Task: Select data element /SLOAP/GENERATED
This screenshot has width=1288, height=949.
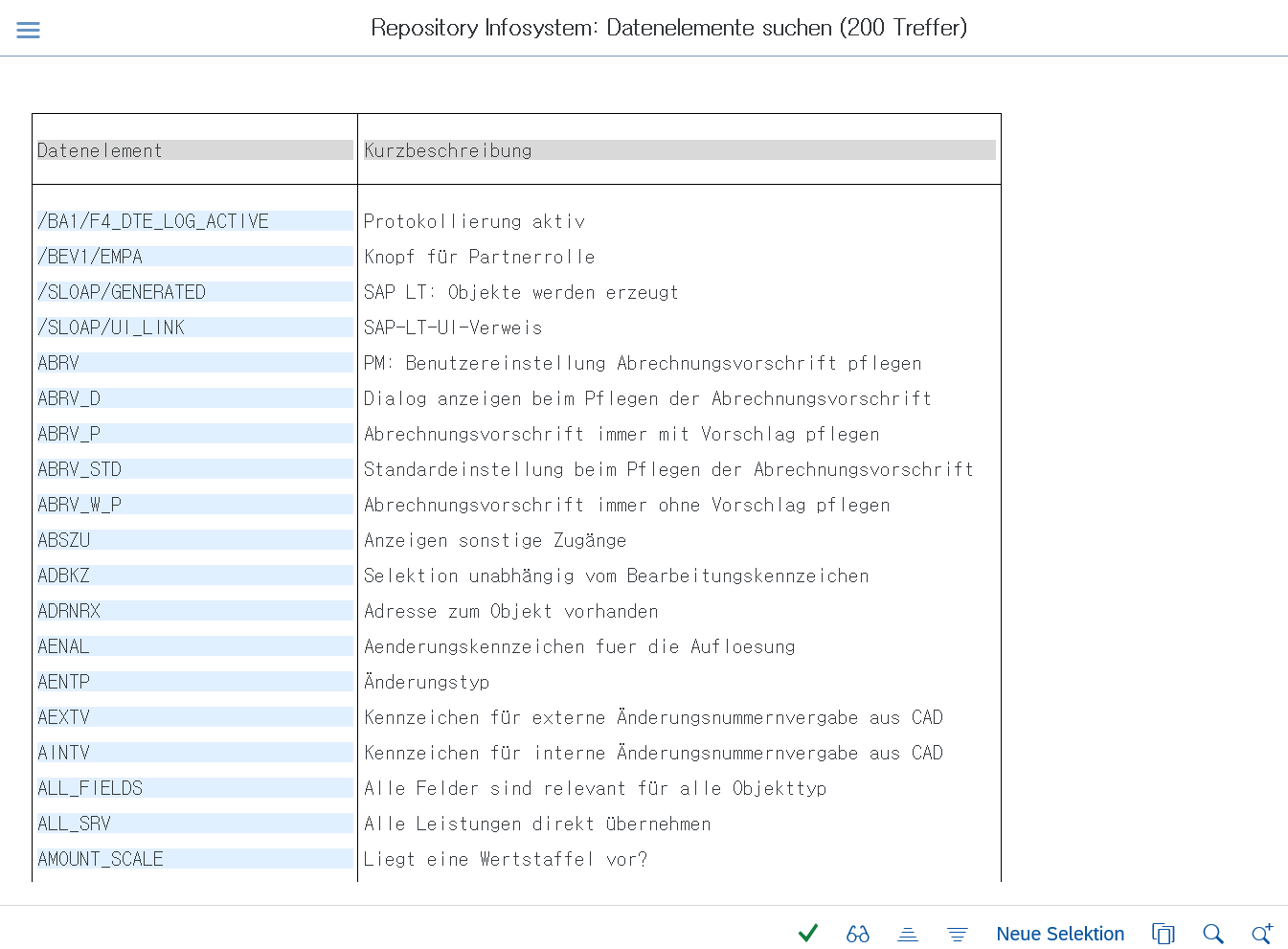Action: pyautogui.click(x=195, y=292)
